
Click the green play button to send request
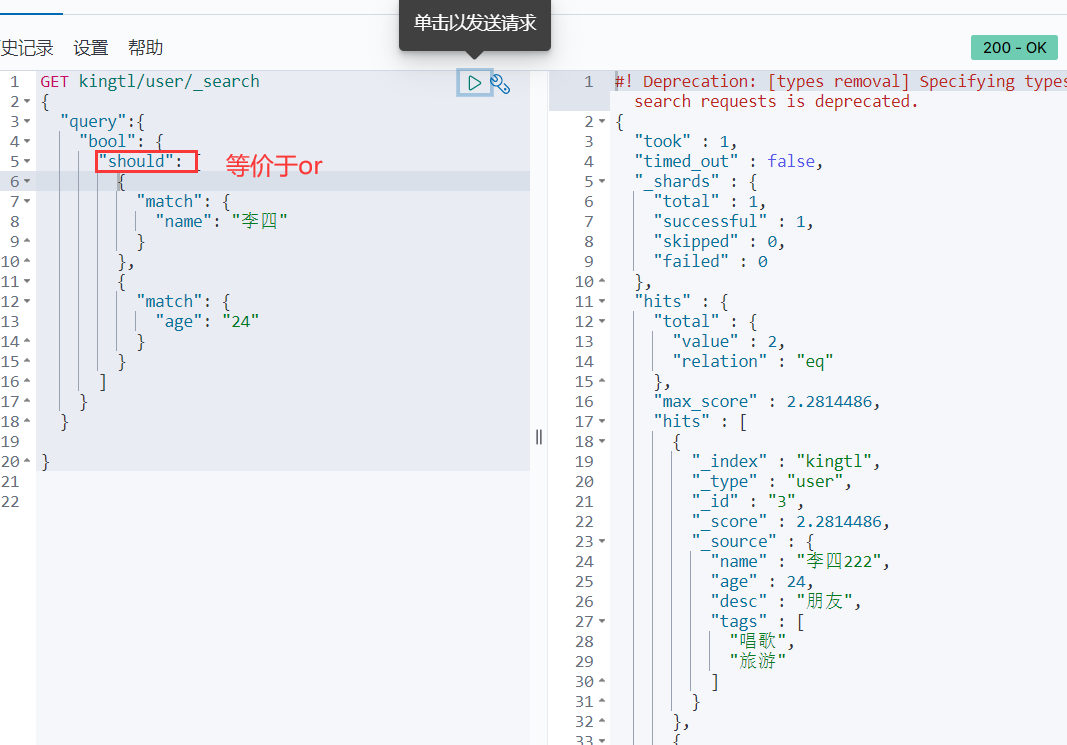475,83
